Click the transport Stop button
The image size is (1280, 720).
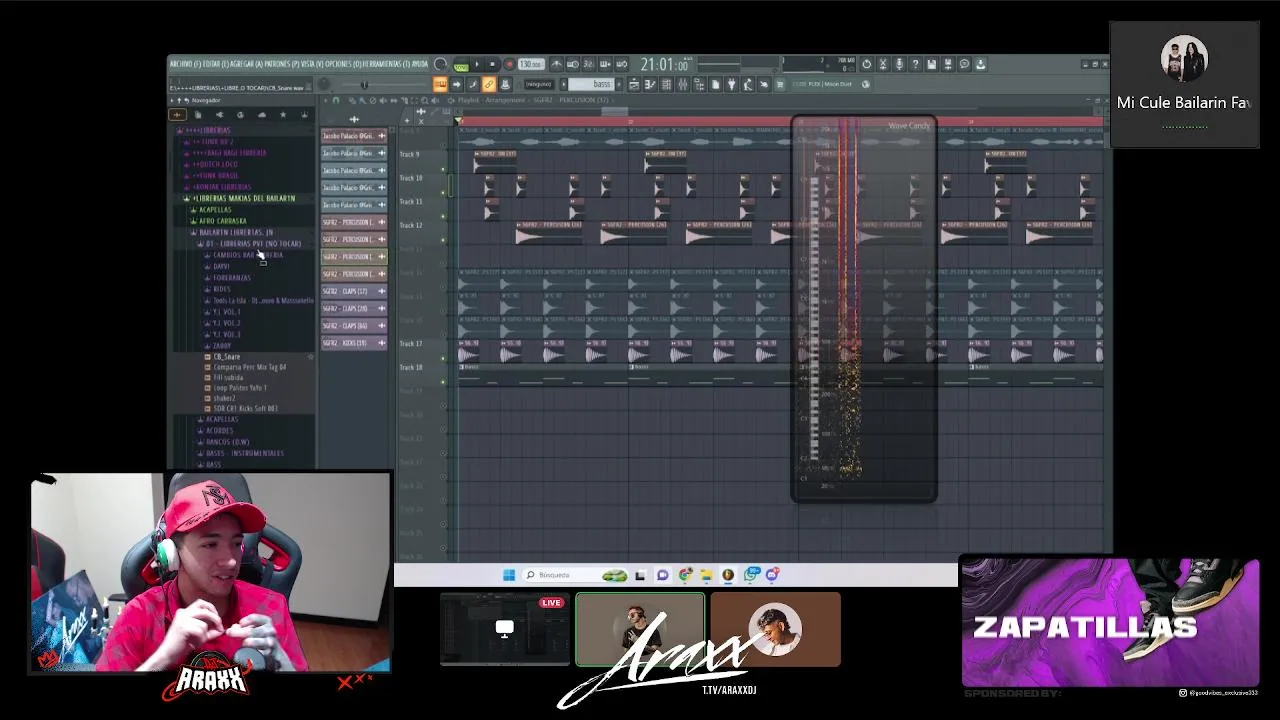pos(492,64)
